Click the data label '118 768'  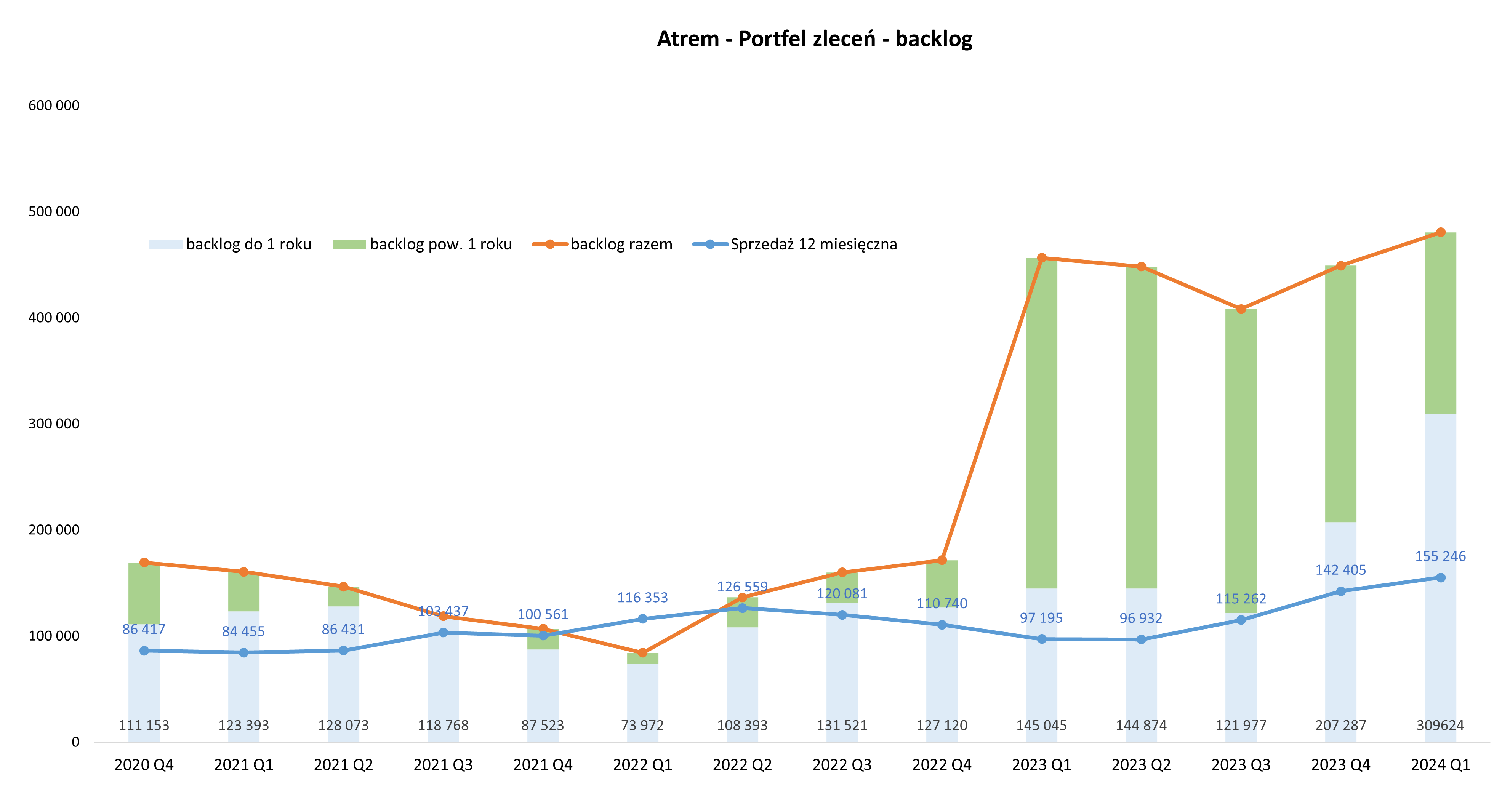tap(443, 726)
